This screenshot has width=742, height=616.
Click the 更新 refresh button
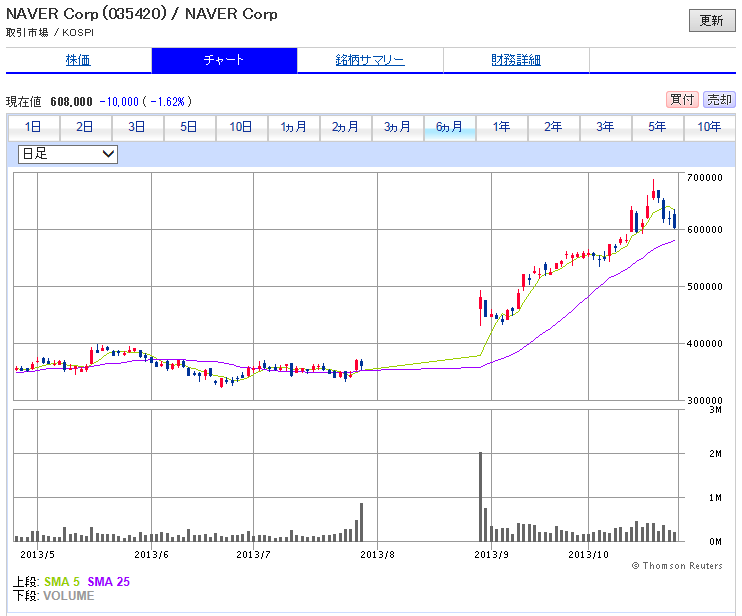[712, 20]
